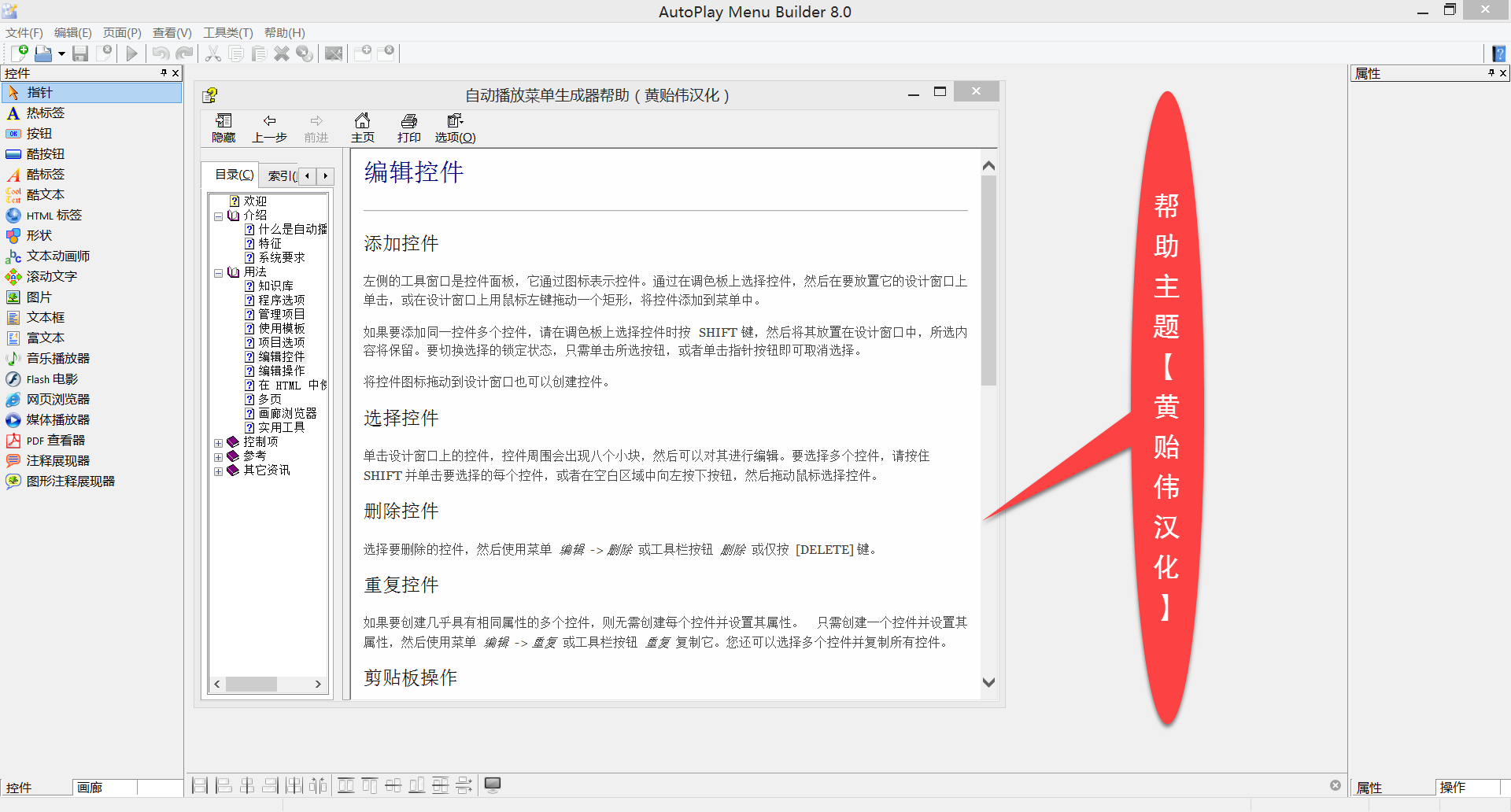Open the 页面(P) menu
This screenshot has width=1511, height=812.
122,32
